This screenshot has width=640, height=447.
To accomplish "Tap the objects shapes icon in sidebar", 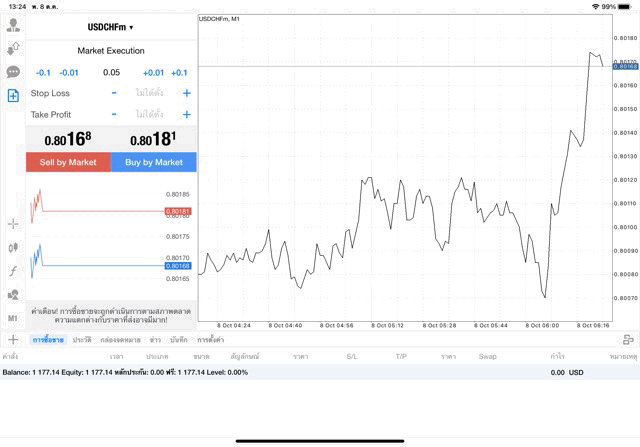I will 13,295.
